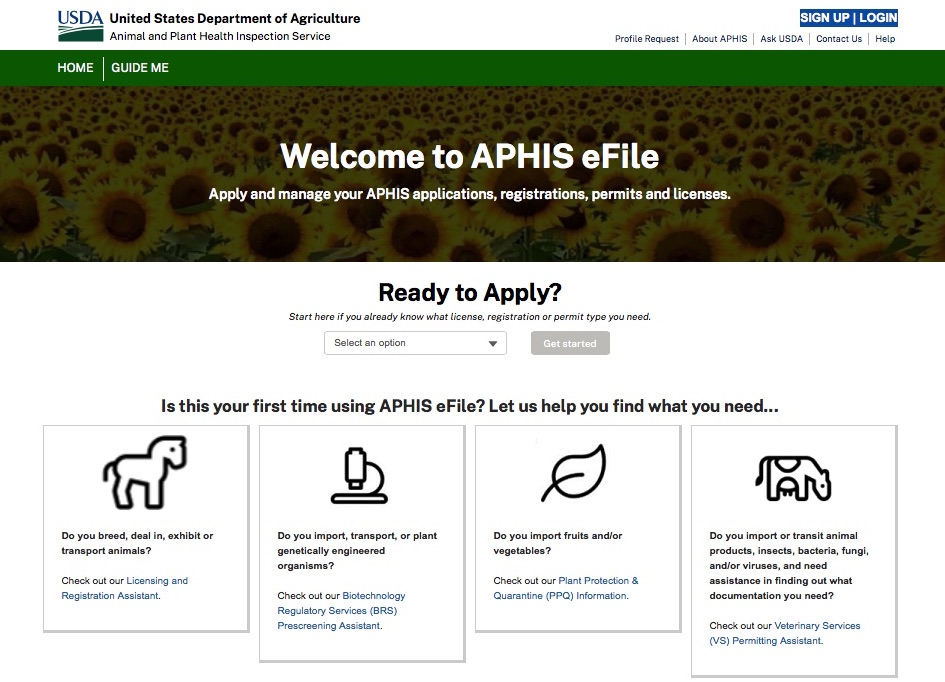Viewport: 945px width, 682px height.
Task: Click 'Animal and Plant Health Inspection Service' text
Action: (220, 36)
